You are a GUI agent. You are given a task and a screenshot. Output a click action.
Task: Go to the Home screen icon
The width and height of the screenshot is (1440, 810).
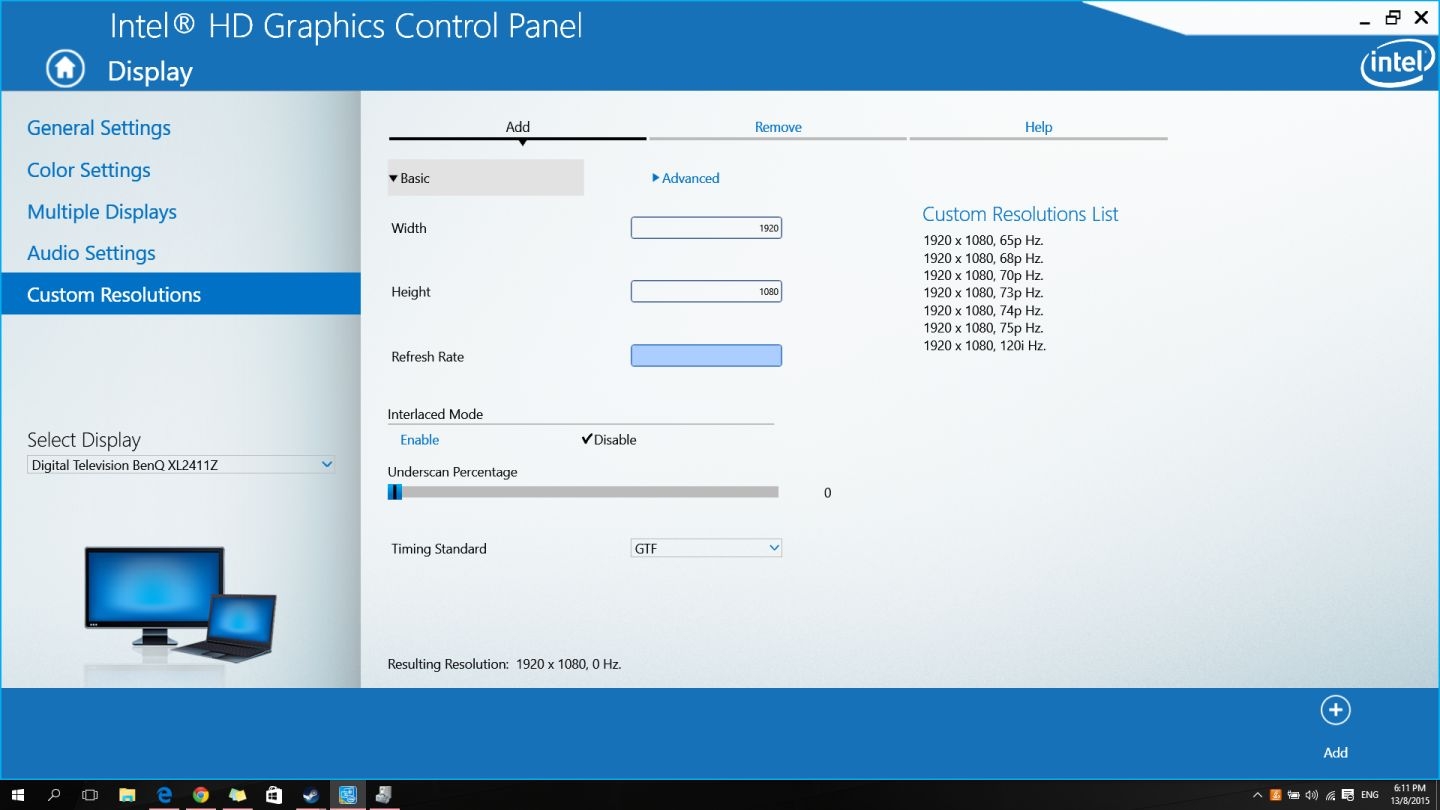coord(65,69)
